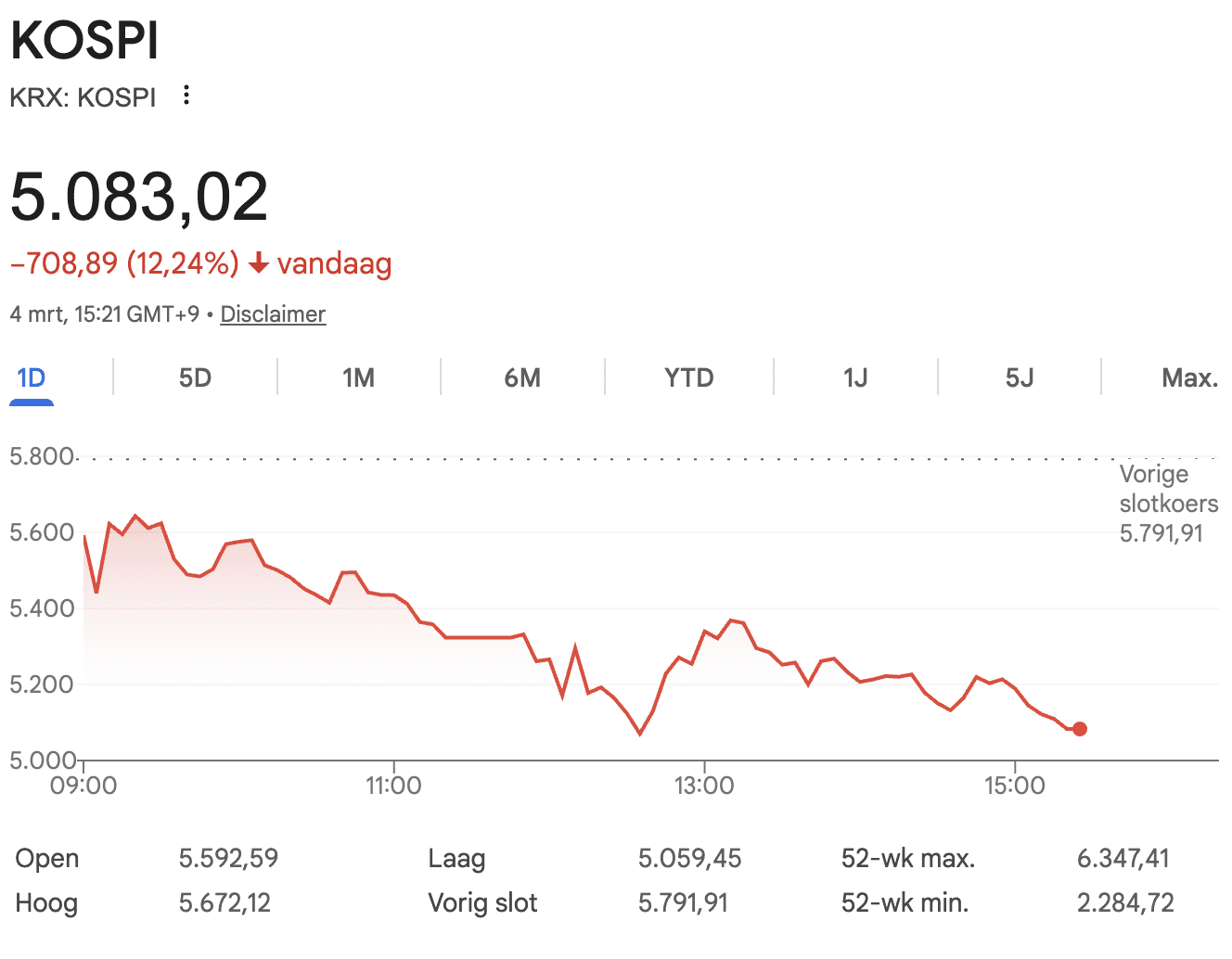Click the Open value 5.592,59
The width and height of the screenshot is (1232, 959).
(228, 858)
